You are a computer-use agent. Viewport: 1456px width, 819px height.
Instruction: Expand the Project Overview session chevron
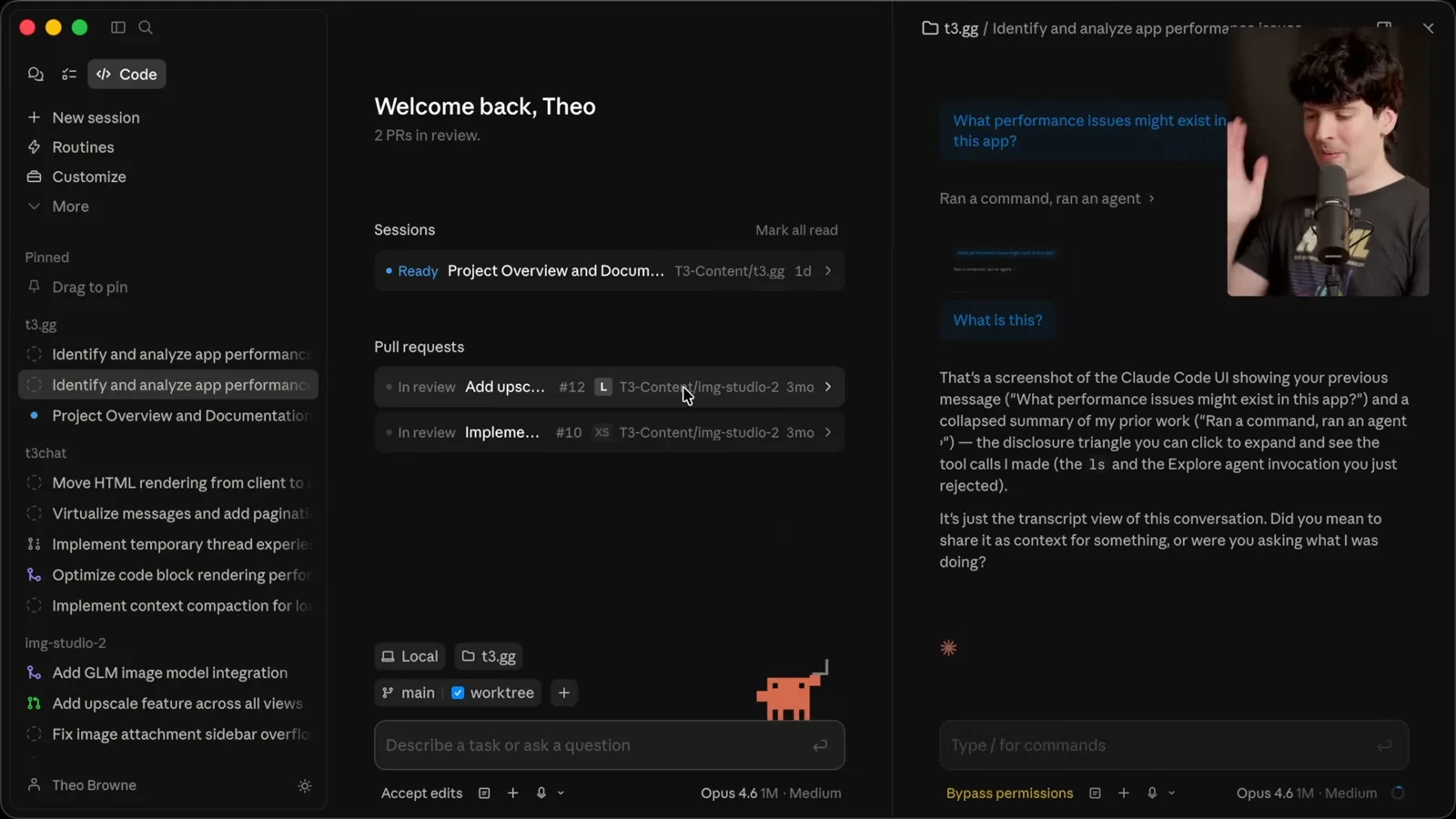point(828,271)
